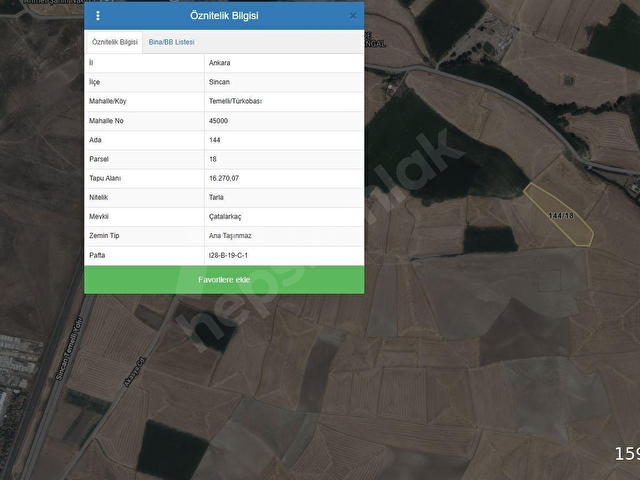
Task: Close the Öznitelik Bilgisi dialog
Action: pyautogui.click(x=353, y=16)
